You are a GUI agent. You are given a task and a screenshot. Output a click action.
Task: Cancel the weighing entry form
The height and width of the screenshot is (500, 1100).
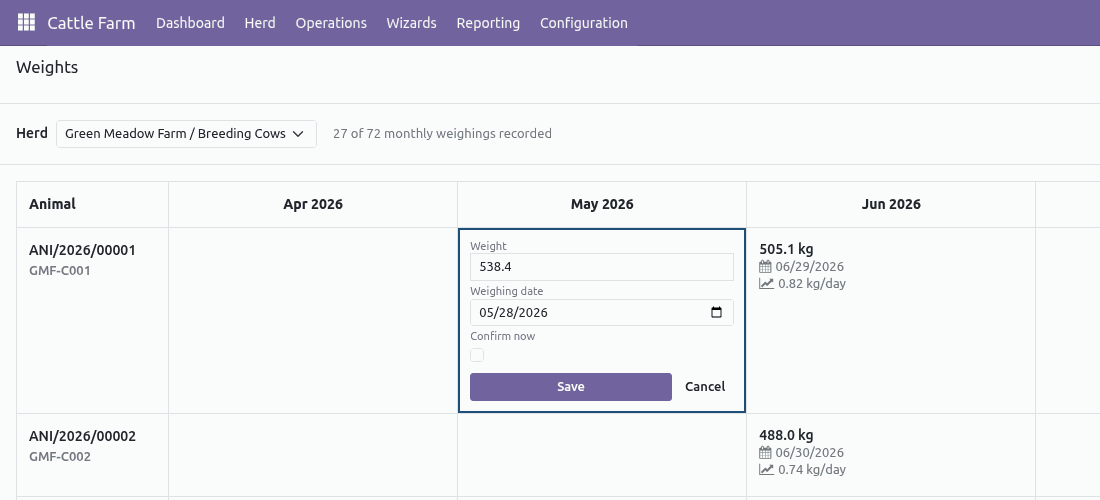pos(705,387)
